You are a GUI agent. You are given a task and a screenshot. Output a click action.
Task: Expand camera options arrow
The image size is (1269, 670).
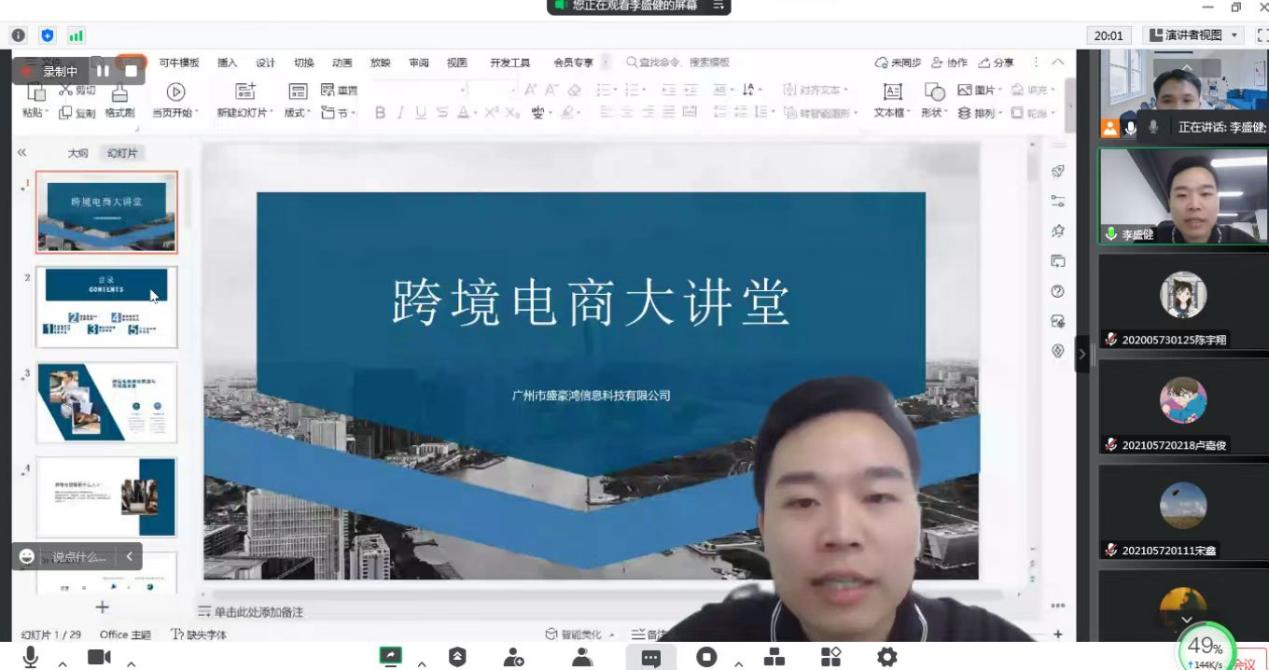[131, 663]
